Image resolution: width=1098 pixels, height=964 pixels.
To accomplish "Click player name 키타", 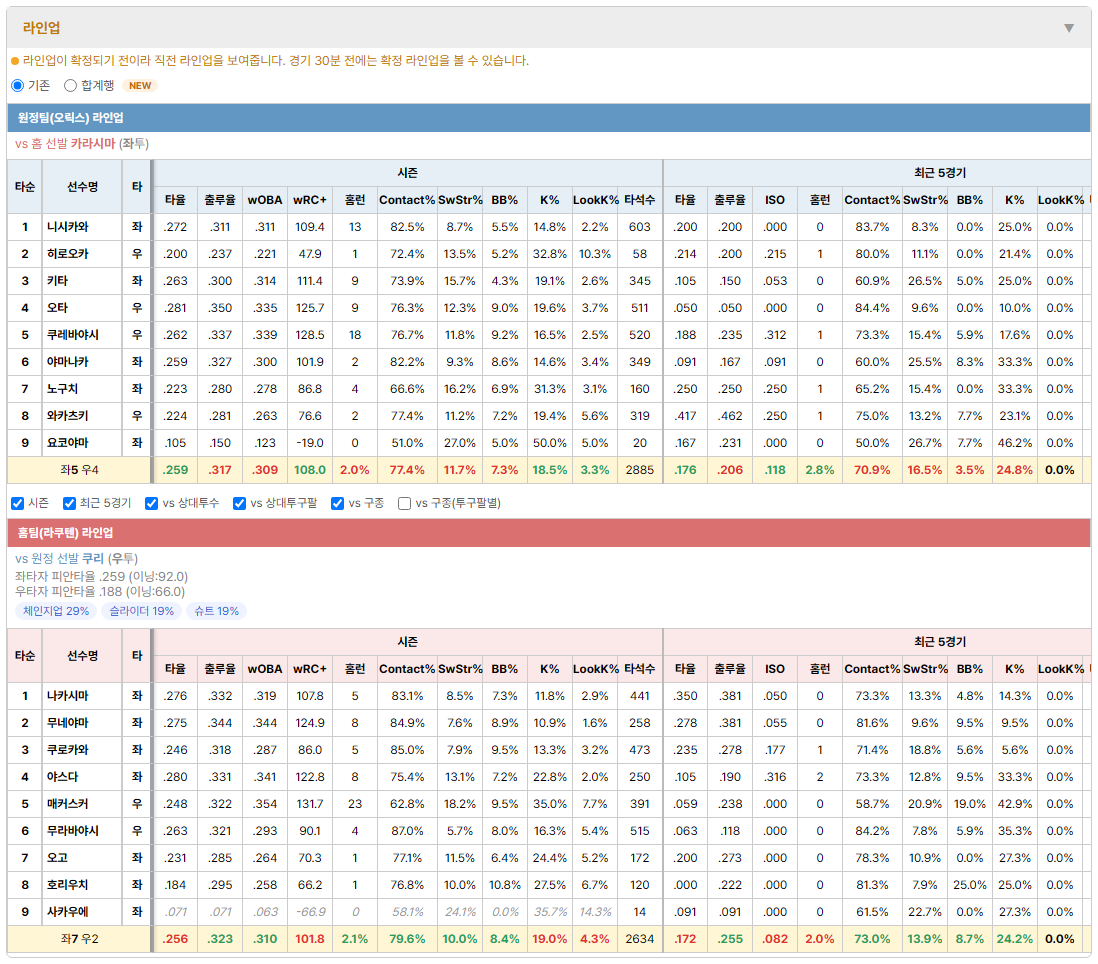I will [x=57, y=281].
